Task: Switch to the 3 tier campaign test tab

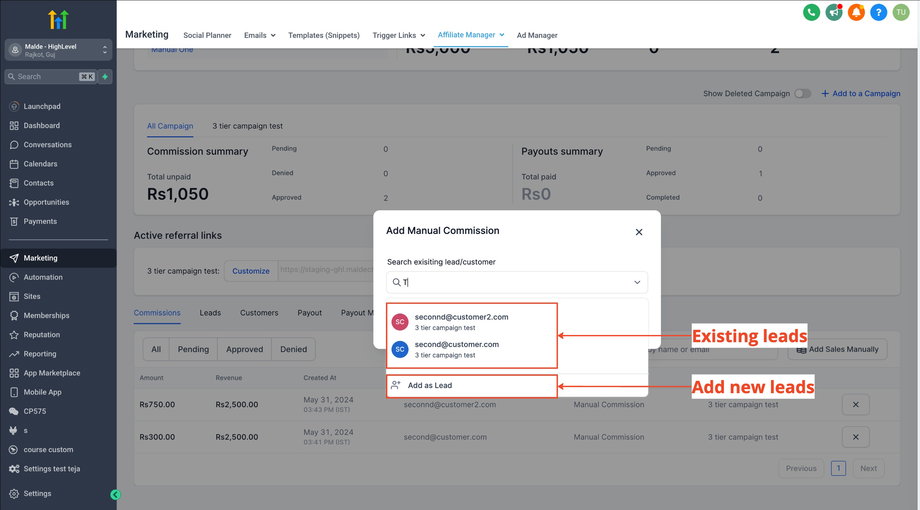Action: click(247, 126)
